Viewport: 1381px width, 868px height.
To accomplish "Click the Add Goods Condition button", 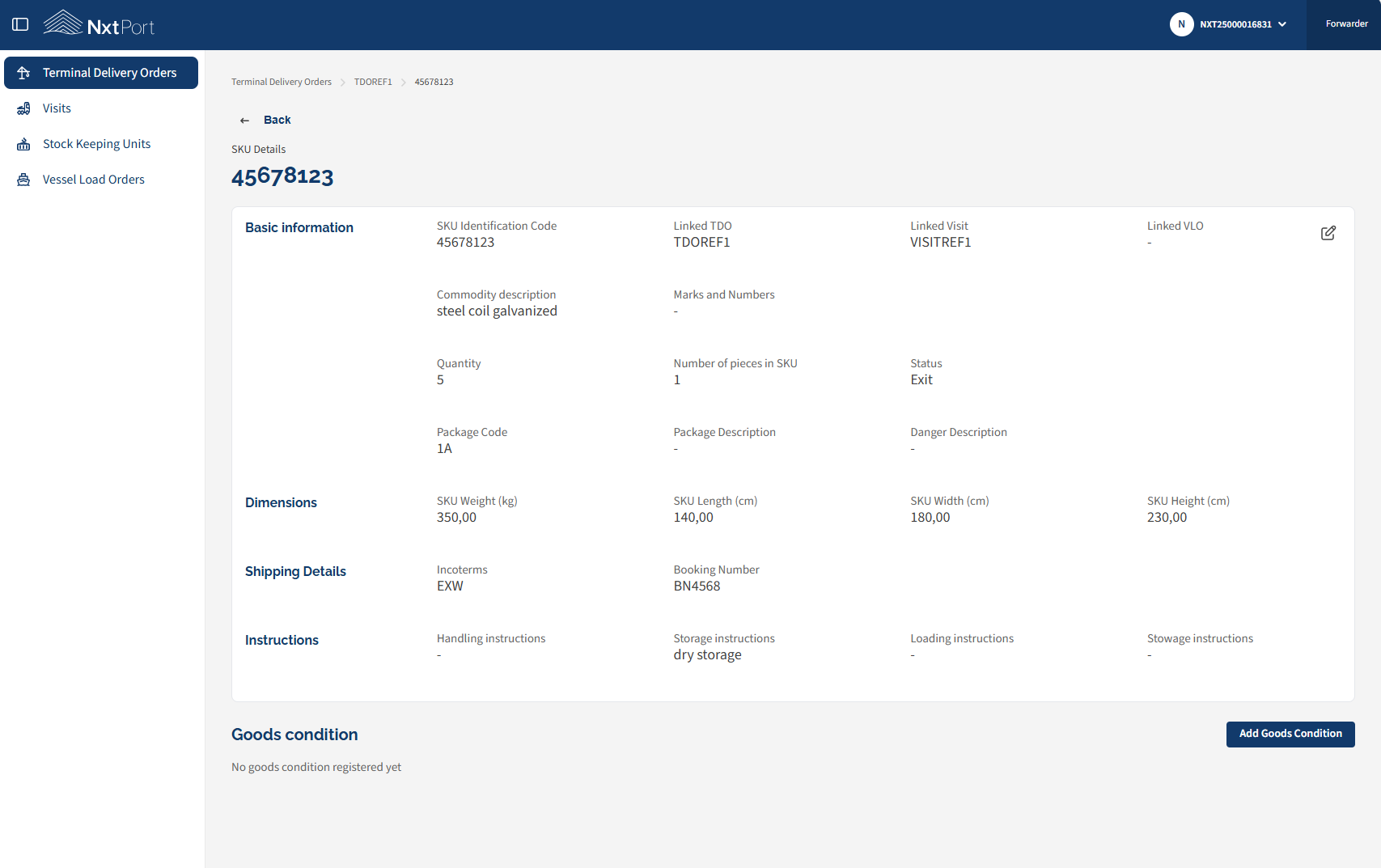I will [1290, 734].
